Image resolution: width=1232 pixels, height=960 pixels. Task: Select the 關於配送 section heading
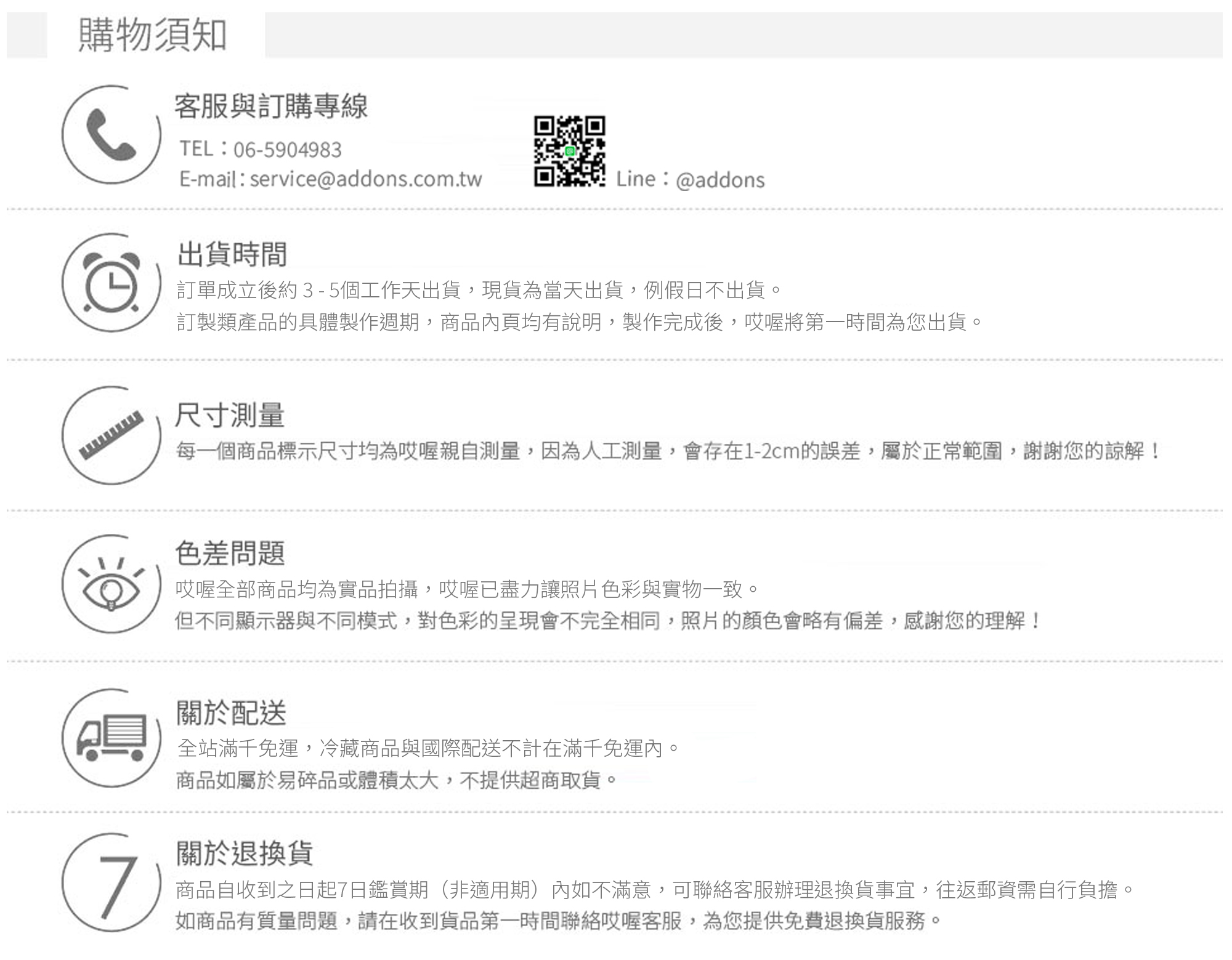[x=232, y=713]
